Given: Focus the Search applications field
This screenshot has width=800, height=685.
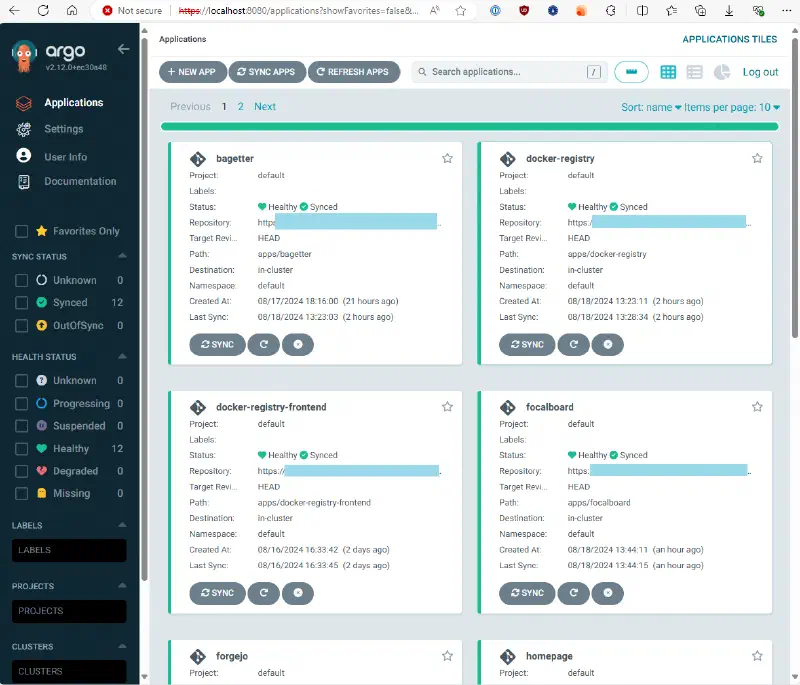Looking at the screenshot, I should (509, 72).
